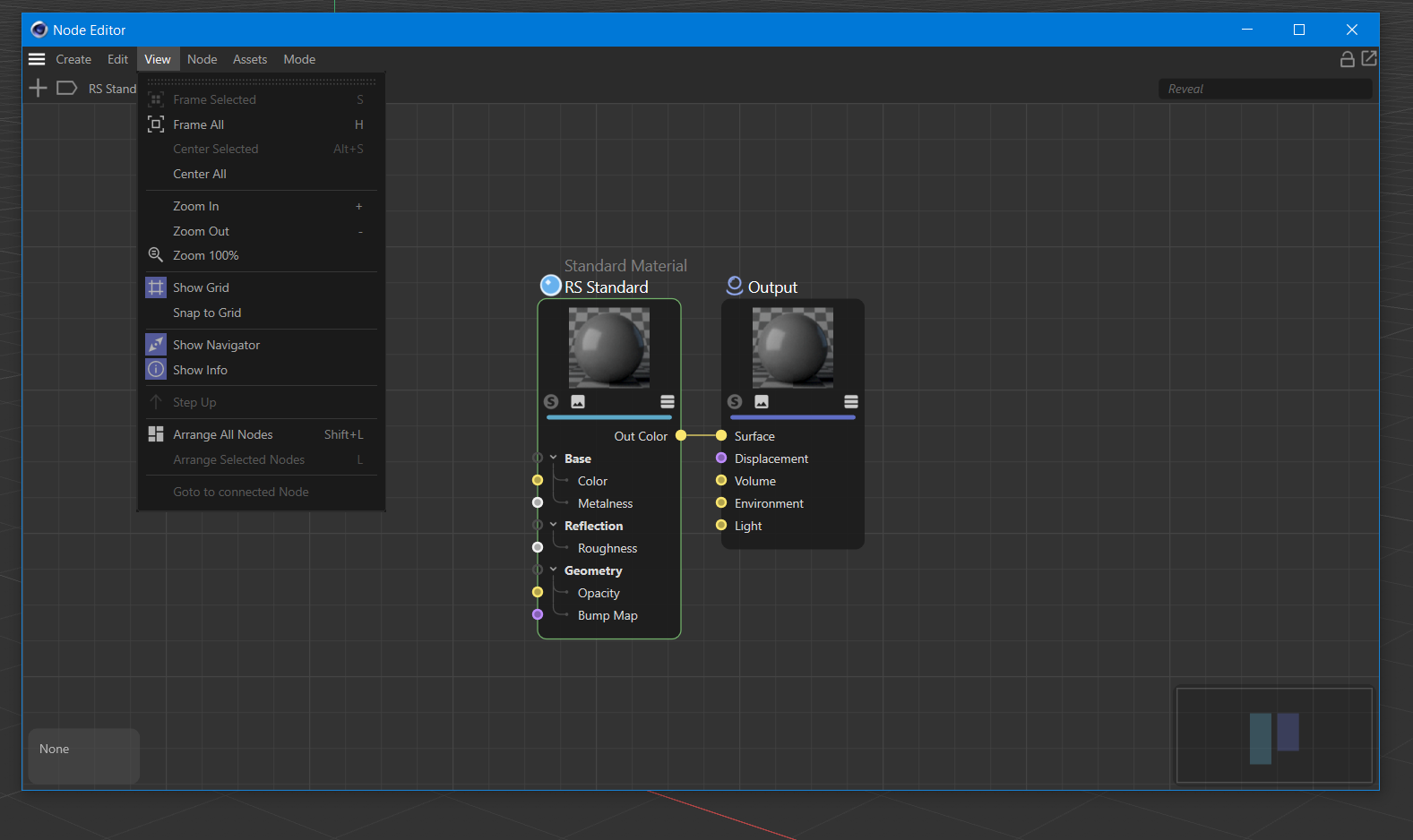Click the Output node title

[x=772, y=287]
